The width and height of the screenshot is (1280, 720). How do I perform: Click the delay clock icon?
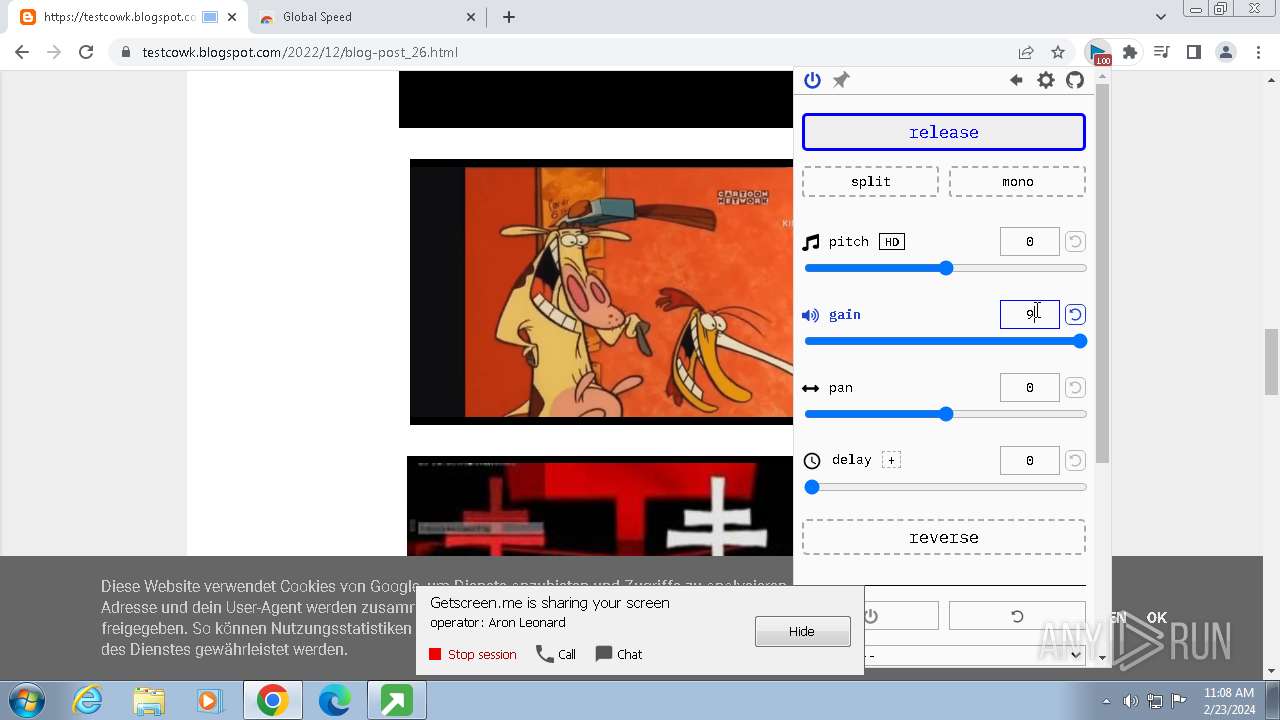tap(812, 461)
